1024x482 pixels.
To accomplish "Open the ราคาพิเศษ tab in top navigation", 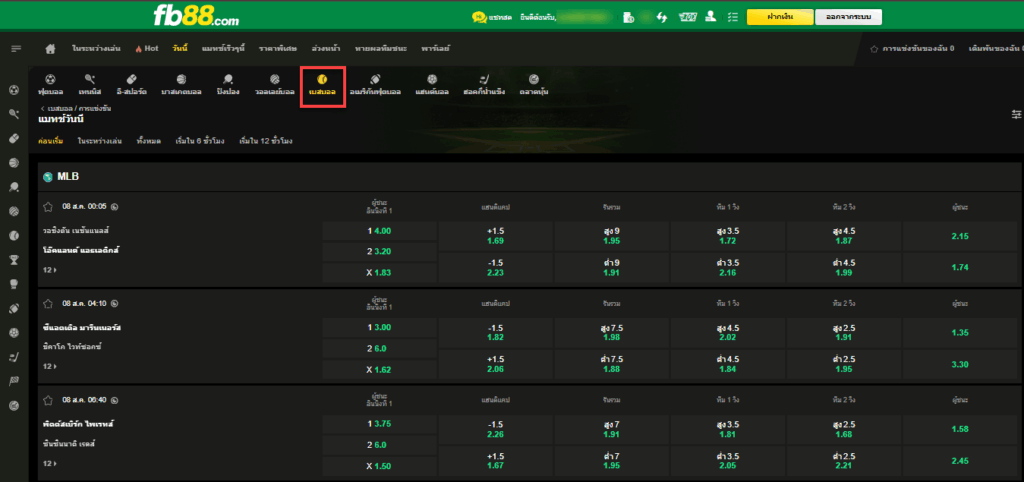I will pyautogui.click(x=278, y=49).
